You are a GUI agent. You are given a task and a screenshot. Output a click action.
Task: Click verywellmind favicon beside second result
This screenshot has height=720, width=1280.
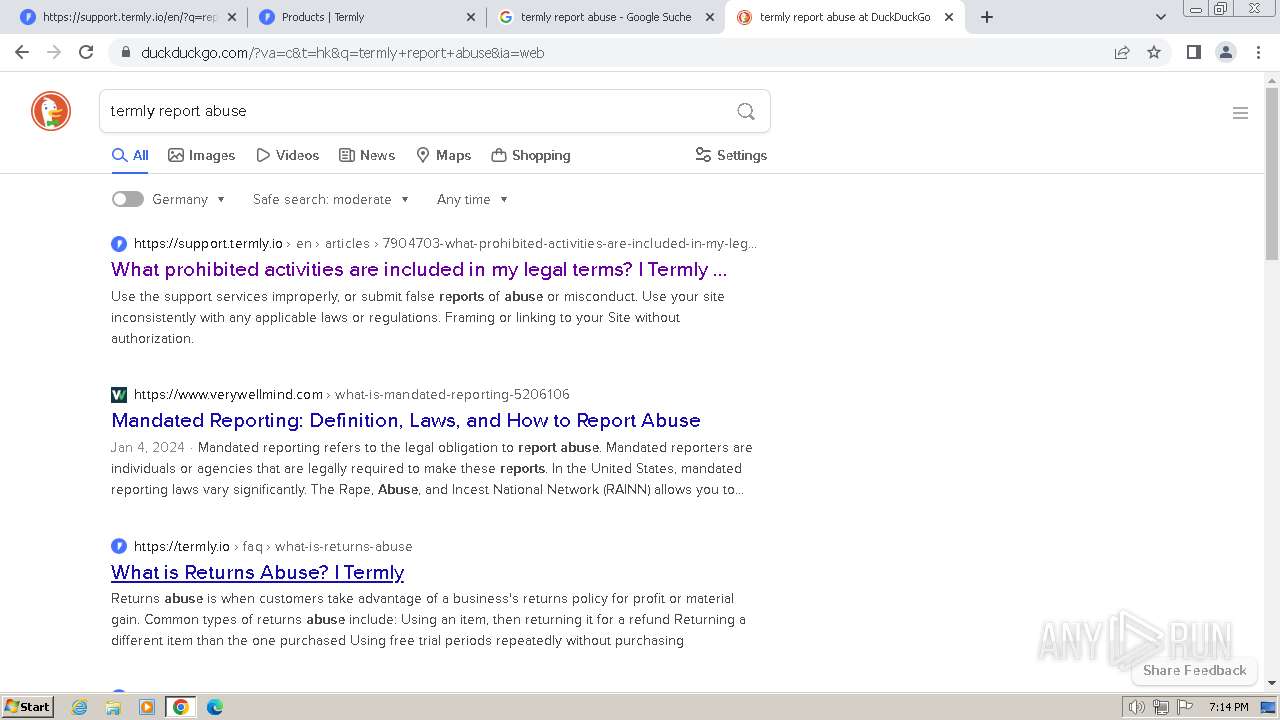[x=119, y=394]
